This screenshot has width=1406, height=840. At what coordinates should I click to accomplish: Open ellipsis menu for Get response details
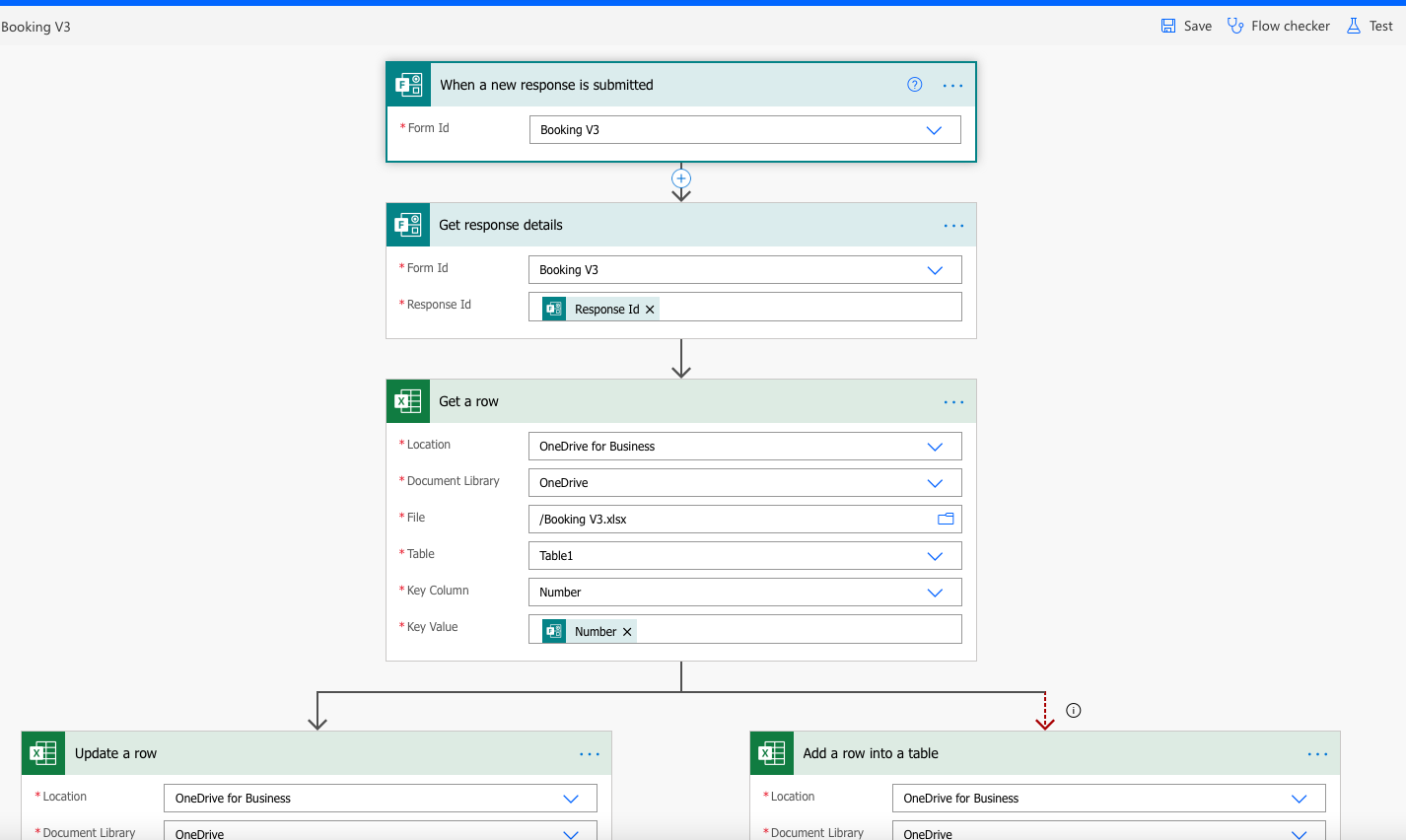coord(953,226)
